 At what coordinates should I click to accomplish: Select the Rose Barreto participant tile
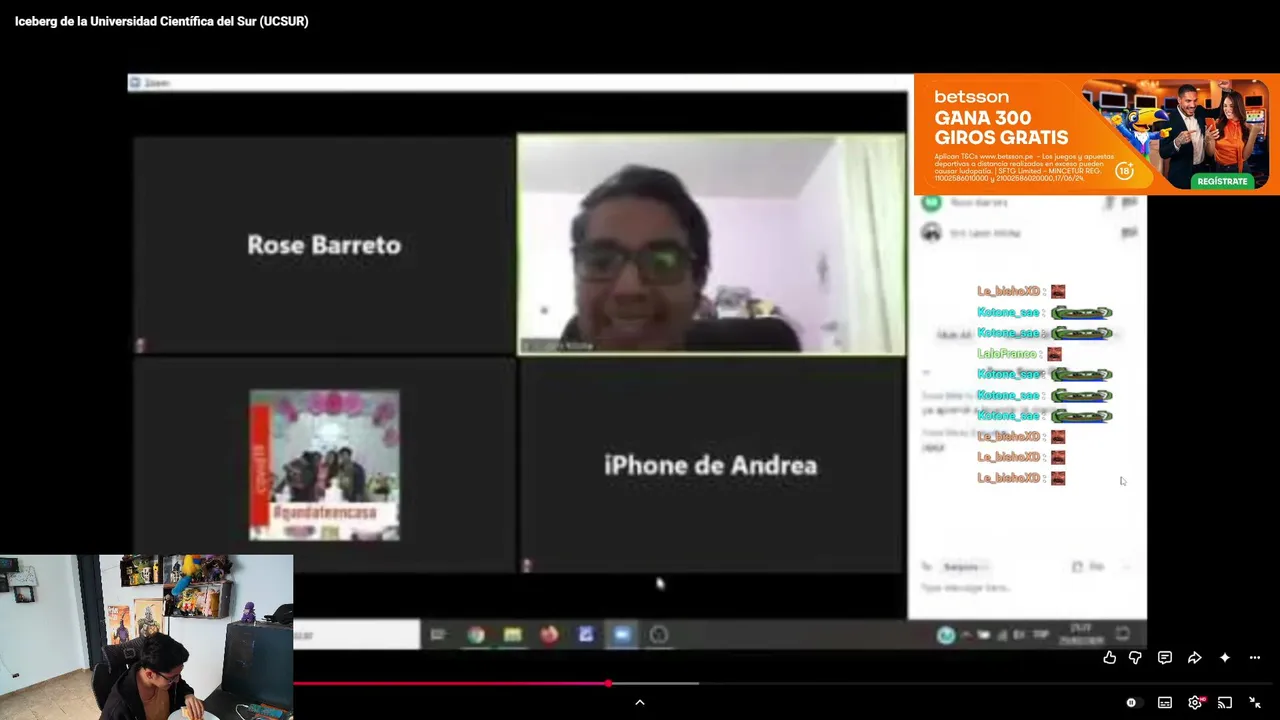point(324,245)
